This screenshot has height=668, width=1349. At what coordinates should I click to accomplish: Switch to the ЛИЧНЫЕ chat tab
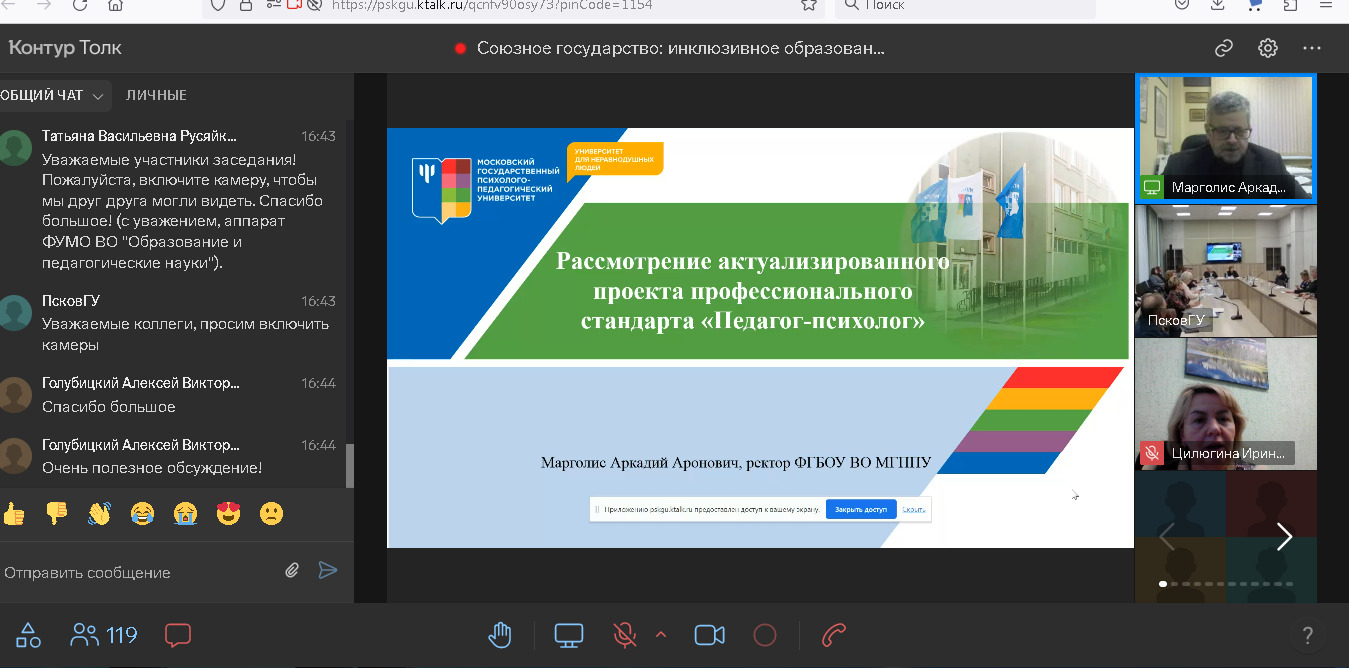pos(156,96)
